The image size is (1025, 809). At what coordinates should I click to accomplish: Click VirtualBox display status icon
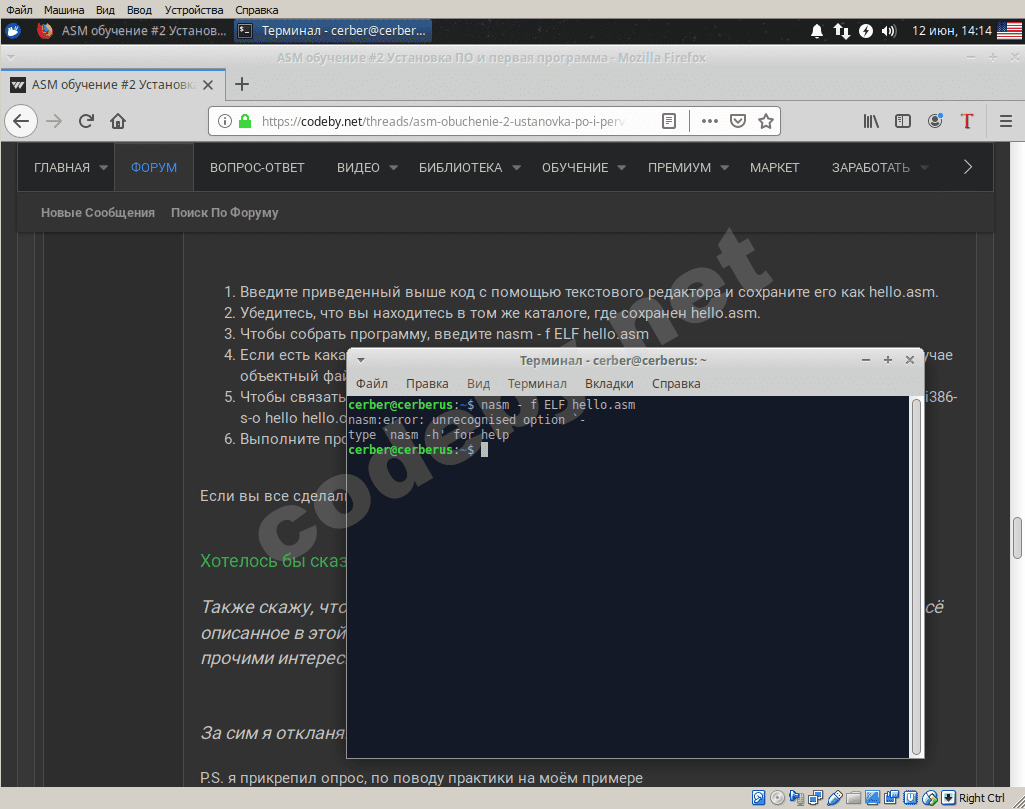872,797
